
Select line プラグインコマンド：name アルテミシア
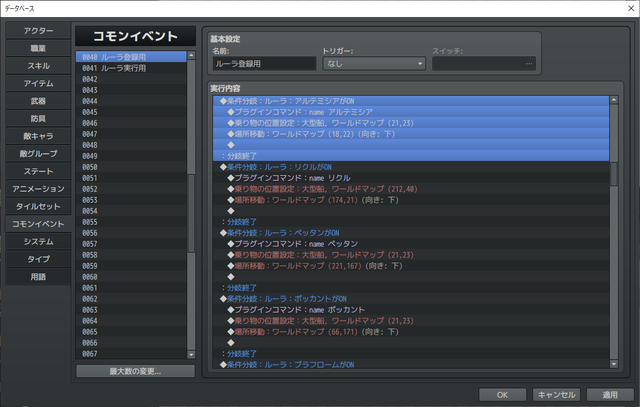click(411, 112)
